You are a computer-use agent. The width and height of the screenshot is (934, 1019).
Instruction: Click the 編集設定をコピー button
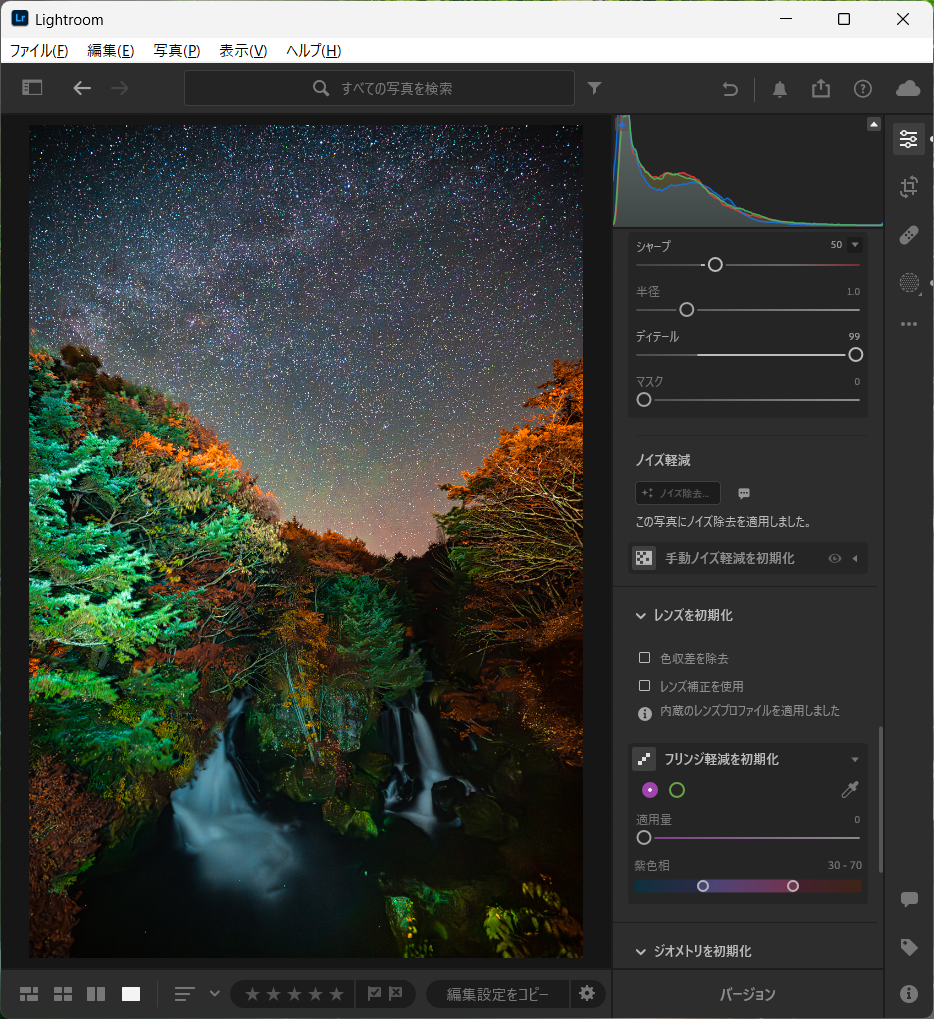pos(497,994)
